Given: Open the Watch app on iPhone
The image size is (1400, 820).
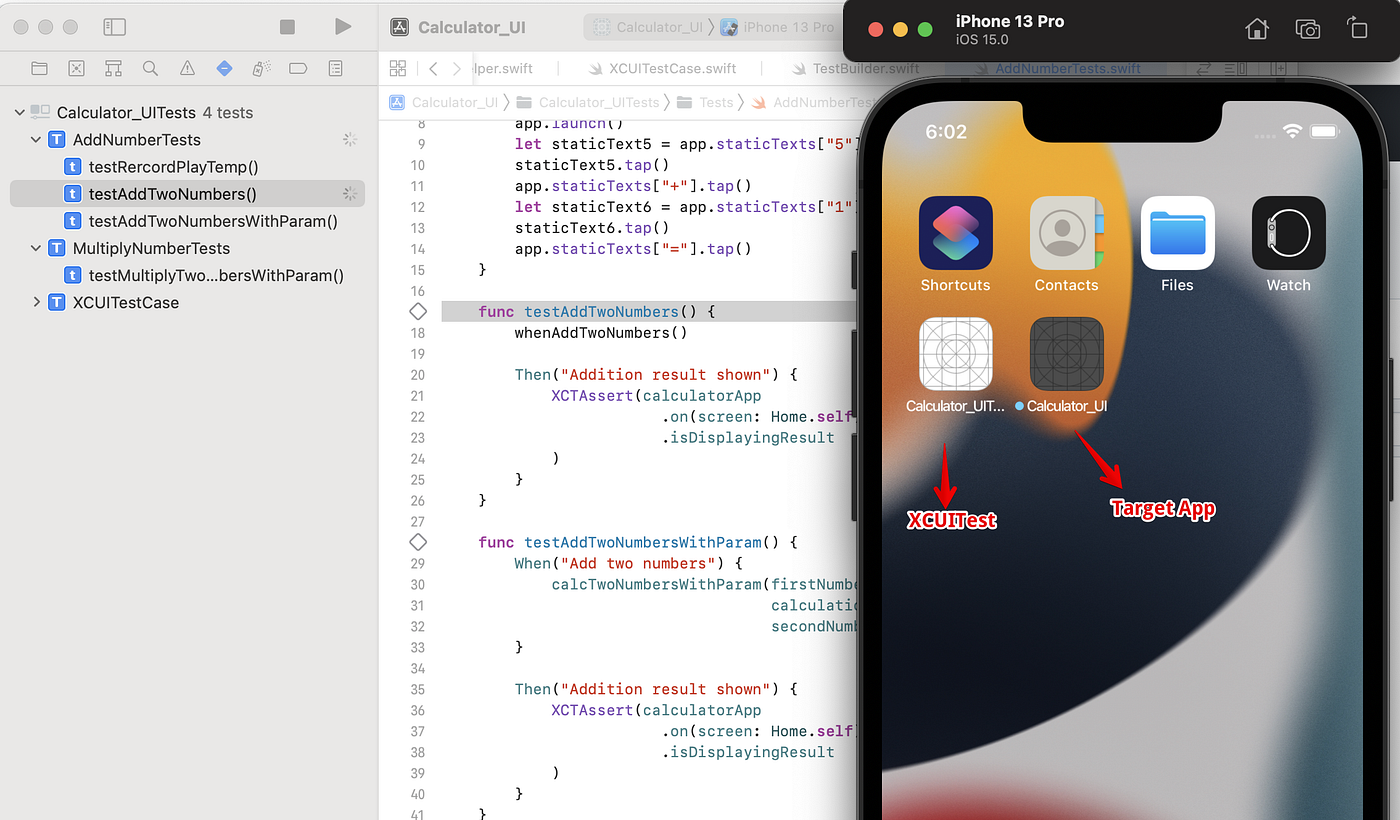Looking at the screenshot, I should (1288, 233).
